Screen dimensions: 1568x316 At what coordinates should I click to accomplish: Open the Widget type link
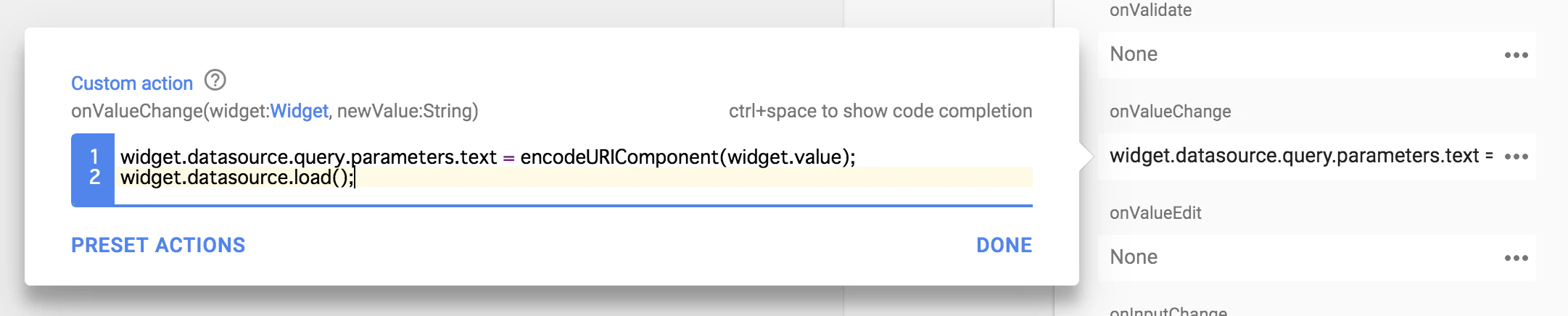pos(299,111)
